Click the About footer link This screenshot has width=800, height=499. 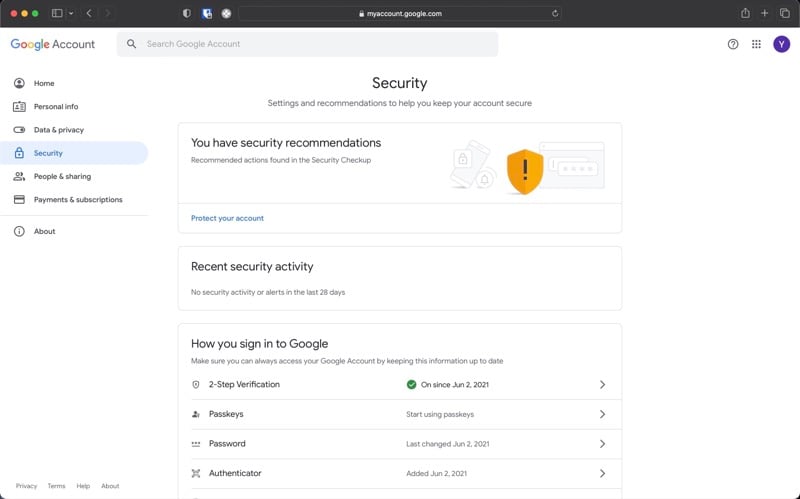coord(110,486)
